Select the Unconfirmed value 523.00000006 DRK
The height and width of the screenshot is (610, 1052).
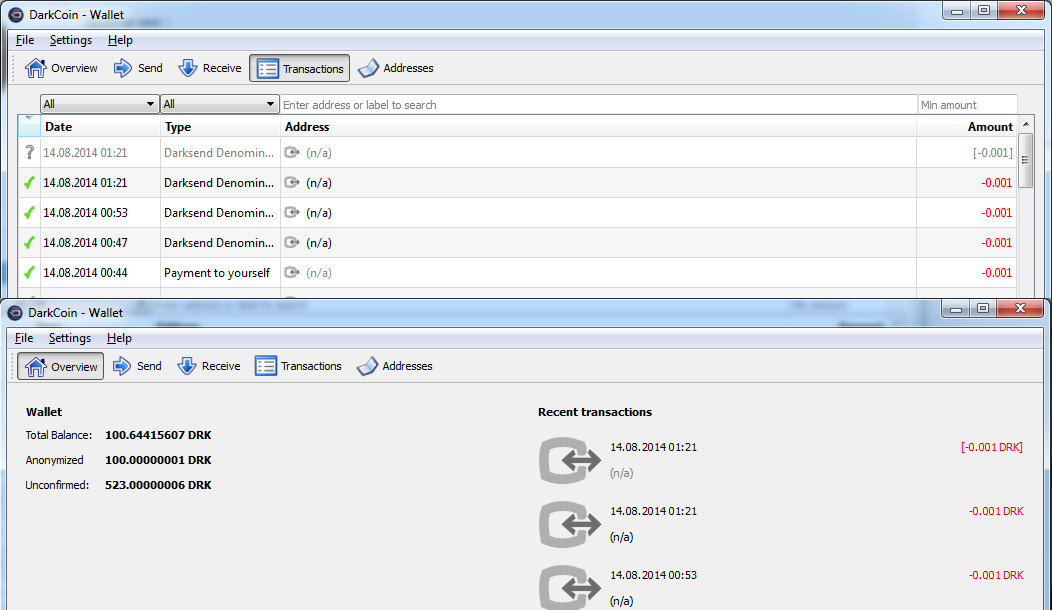pos(158,485)
